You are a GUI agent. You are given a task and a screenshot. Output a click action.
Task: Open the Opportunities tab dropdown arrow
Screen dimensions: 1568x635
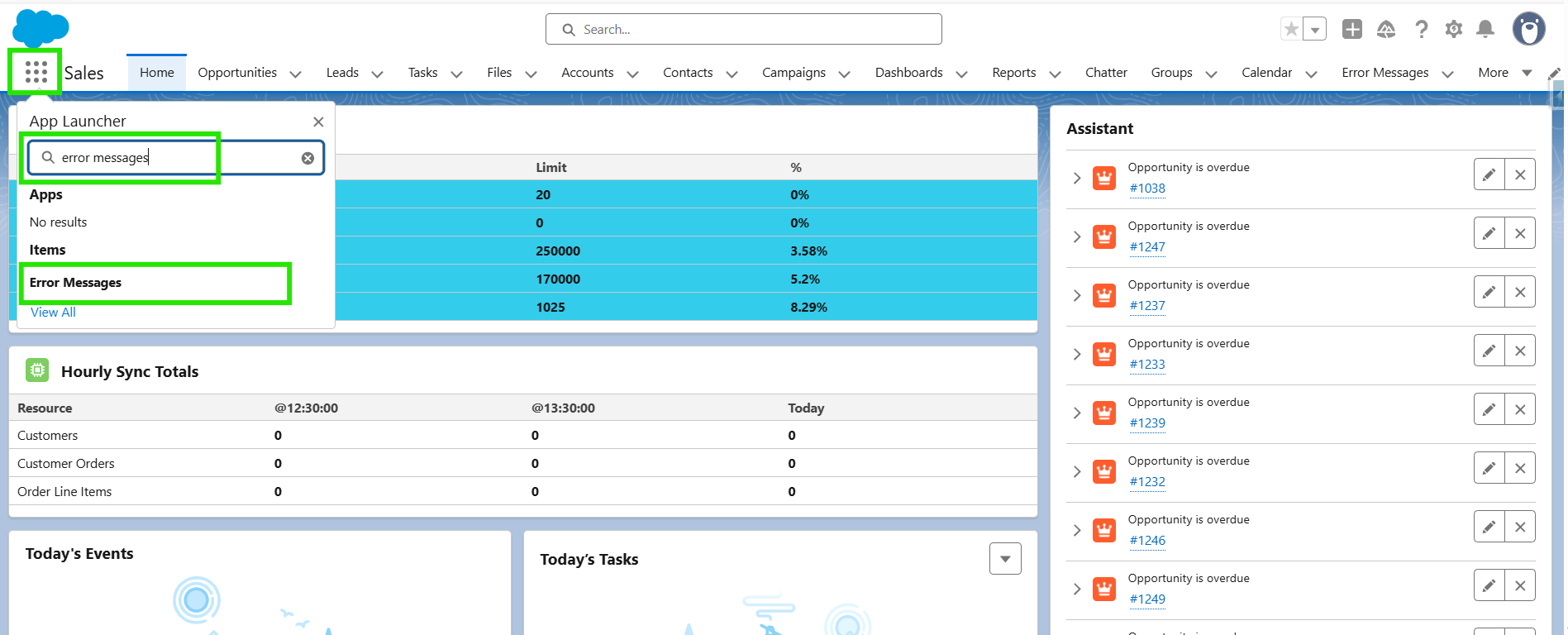pyautogui.click(x=295, y=74)
